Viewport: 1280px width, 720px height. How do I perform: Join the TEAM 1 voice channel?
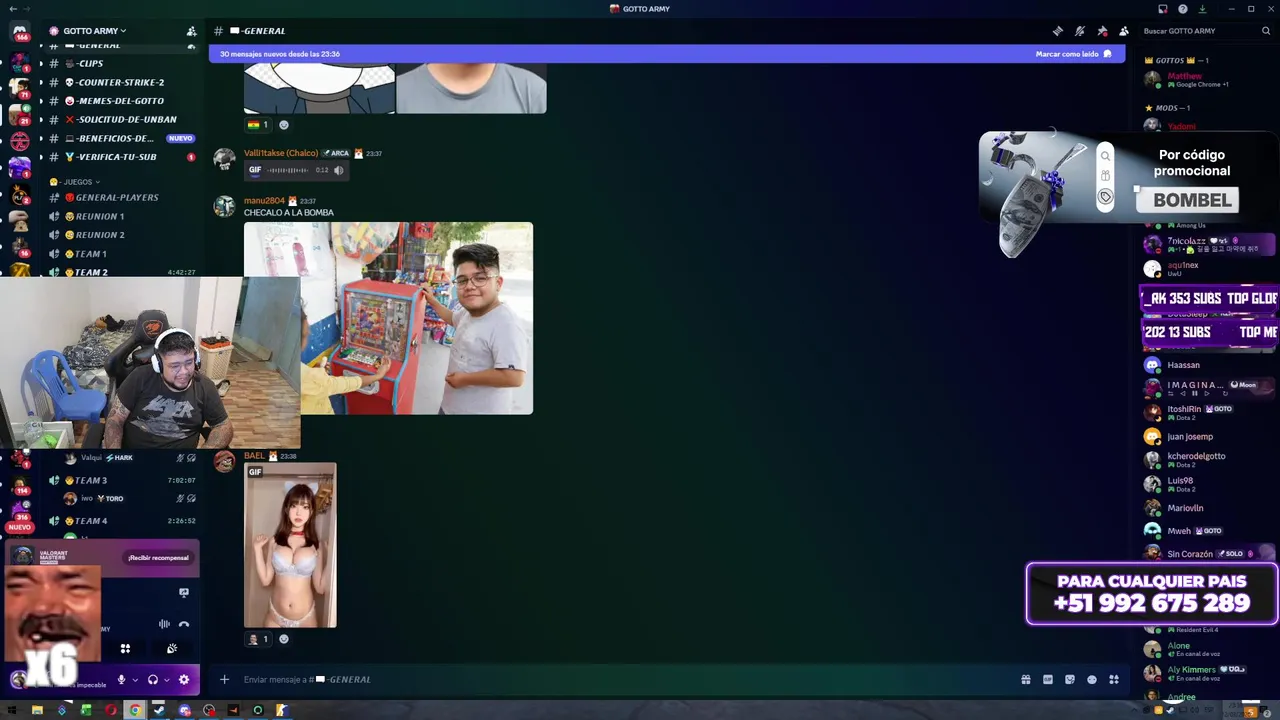click(120, 254)
